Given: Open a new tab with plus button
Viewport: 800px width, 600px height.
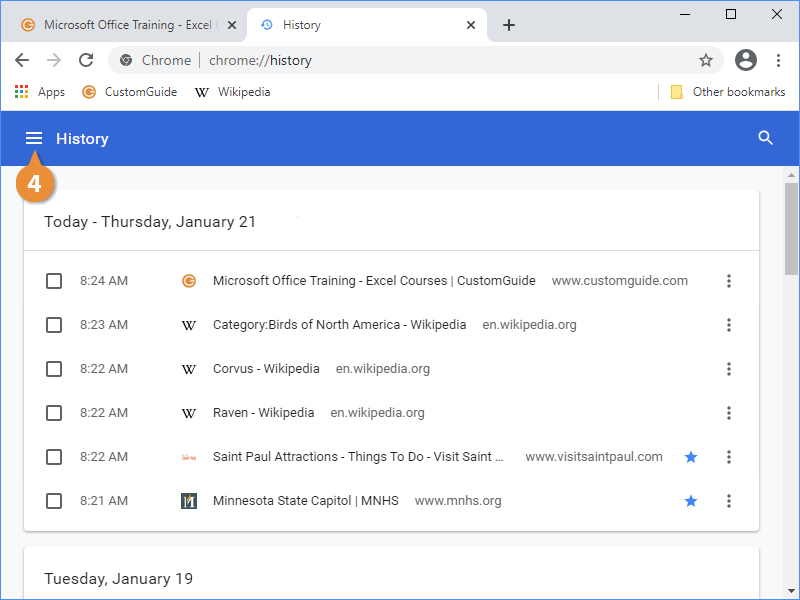Looking at the screenshot, I should (x=509, y=25).
